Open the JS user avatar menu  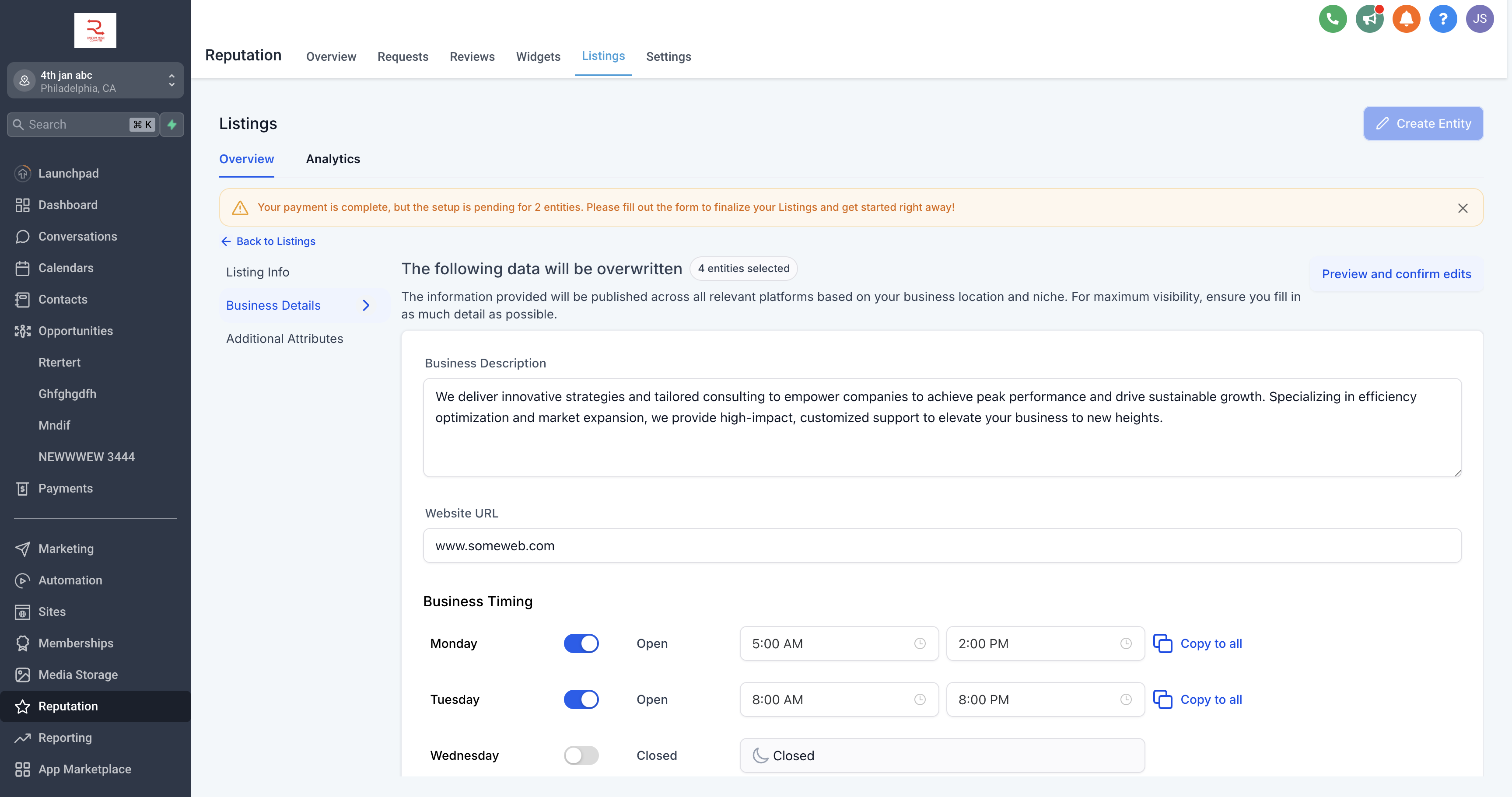pyautogui.click(x=1480, y=19)
